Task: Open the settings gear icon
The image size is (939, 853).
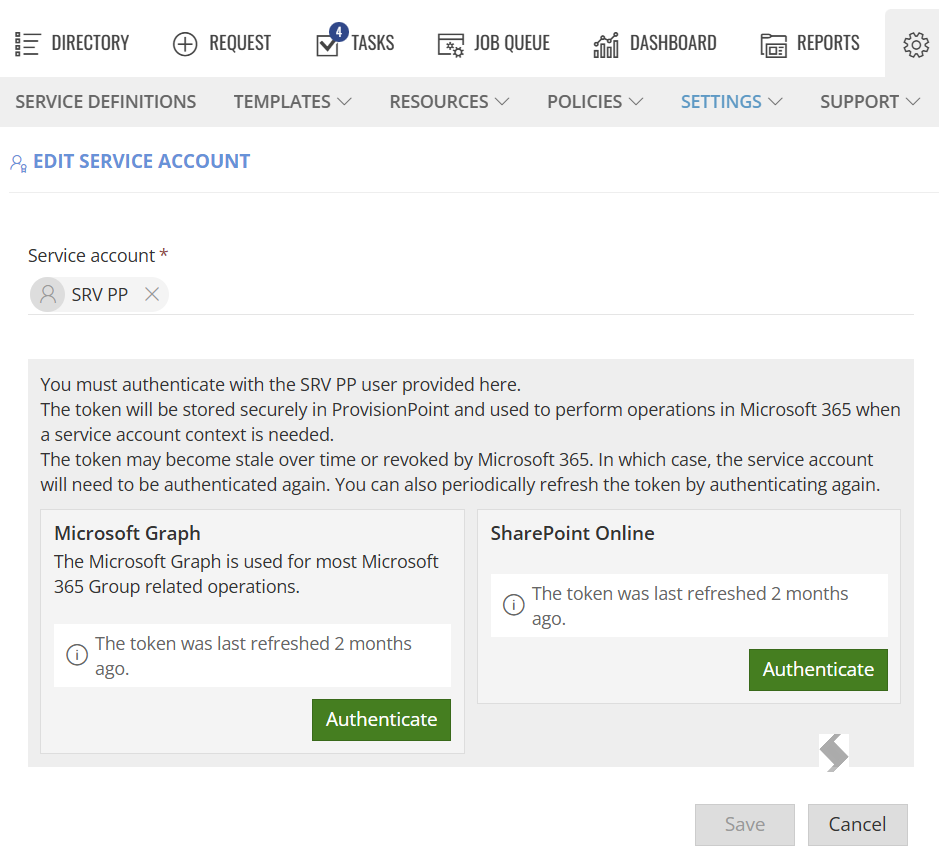Action: tap(916, 44)
